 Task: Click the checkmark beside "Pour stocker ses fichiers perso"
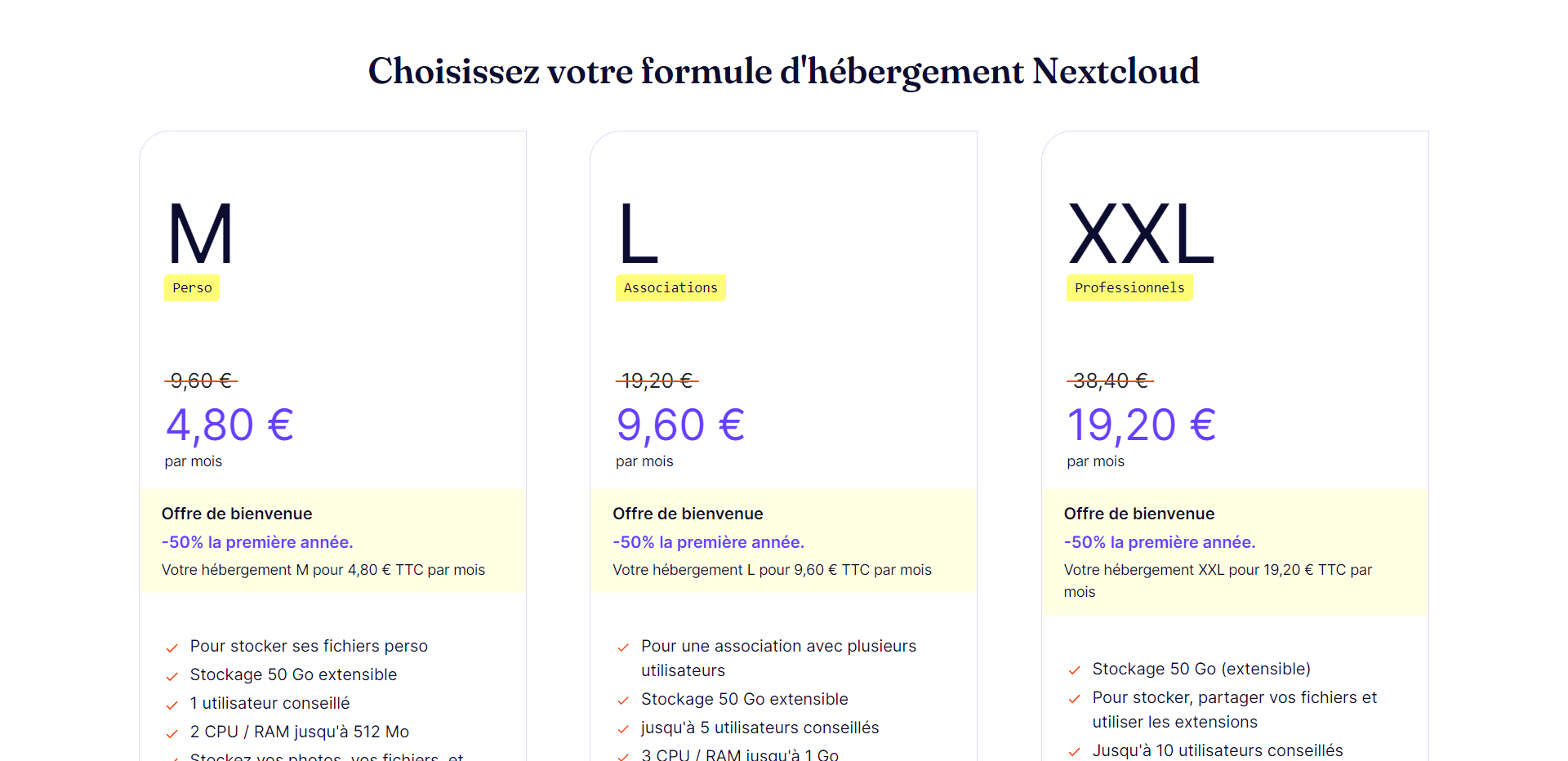172,648
